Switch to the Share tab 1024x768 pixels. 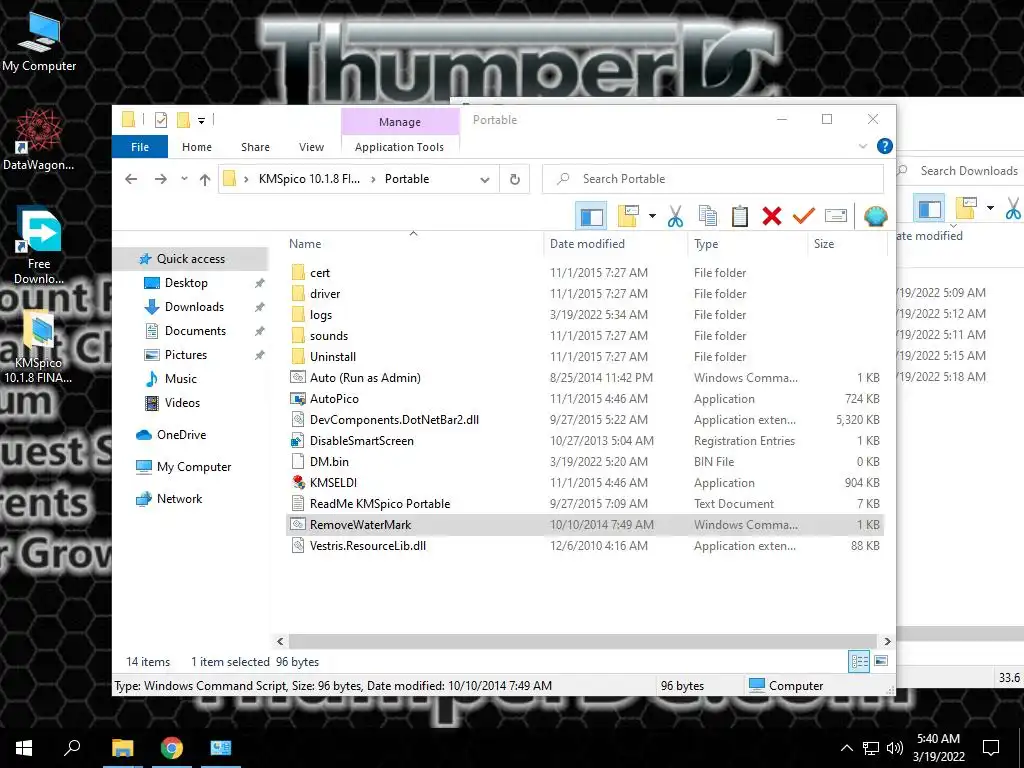point(255,147)
